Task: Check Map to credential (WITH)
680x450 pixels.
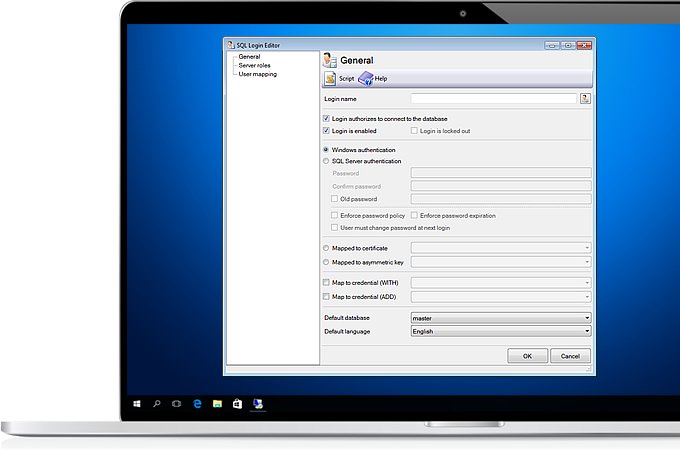Action: pyautogui.click(x=326, y=282)
